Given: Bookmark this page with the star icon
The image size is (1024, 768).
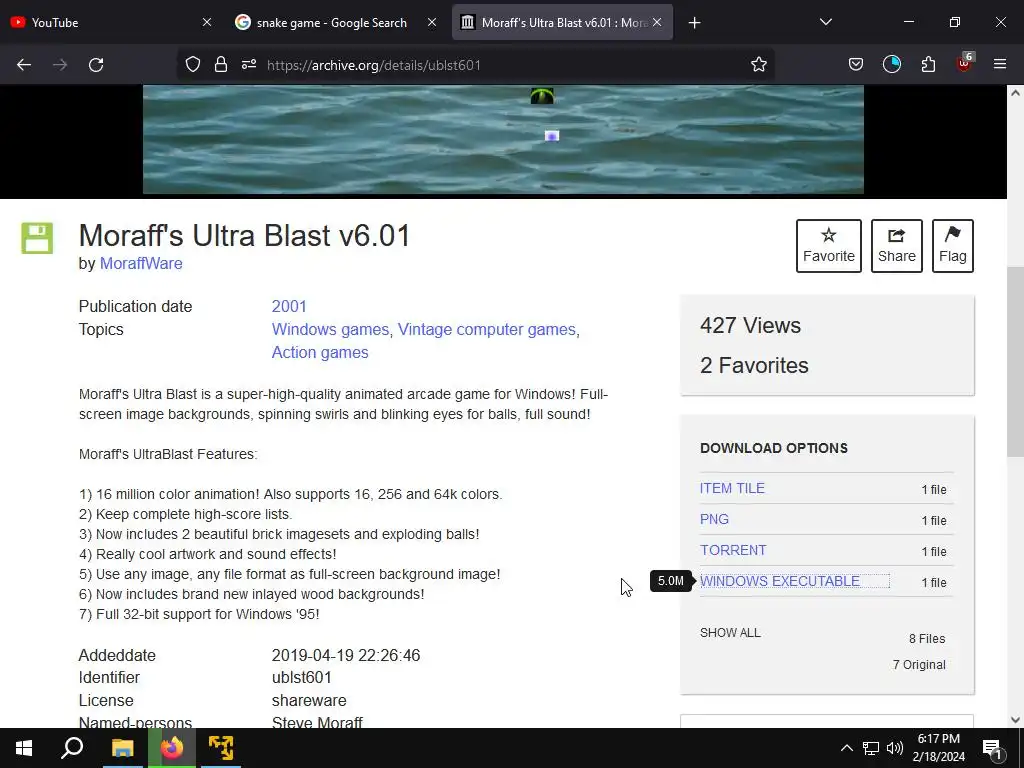Looking at the screenshot, I should pos(758,64).
